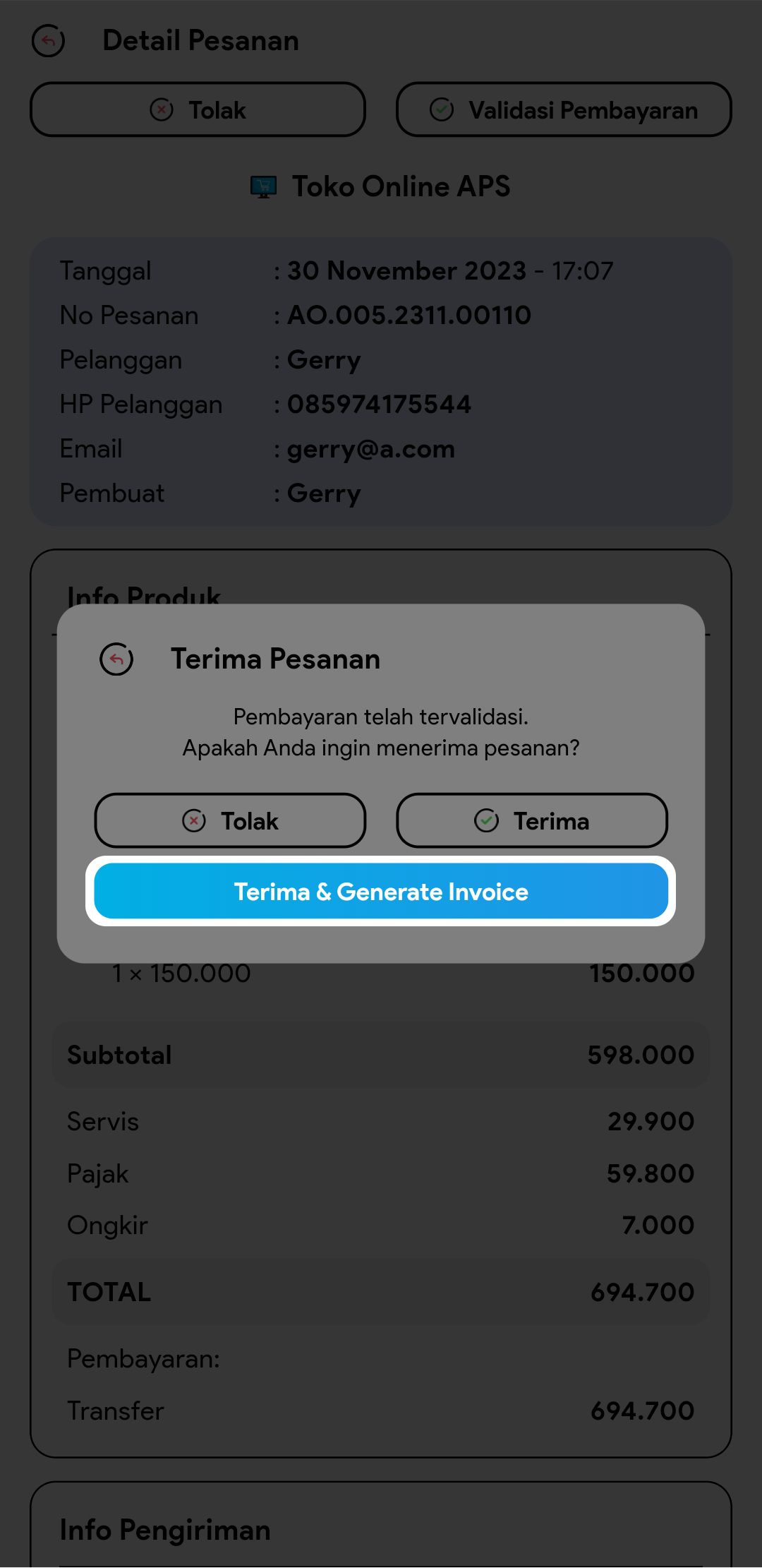Image resolution: width=762 pixels, height=1568 pixels.
Task: Select the order number AO.005.2311.00110
Action: coord(409,316)
